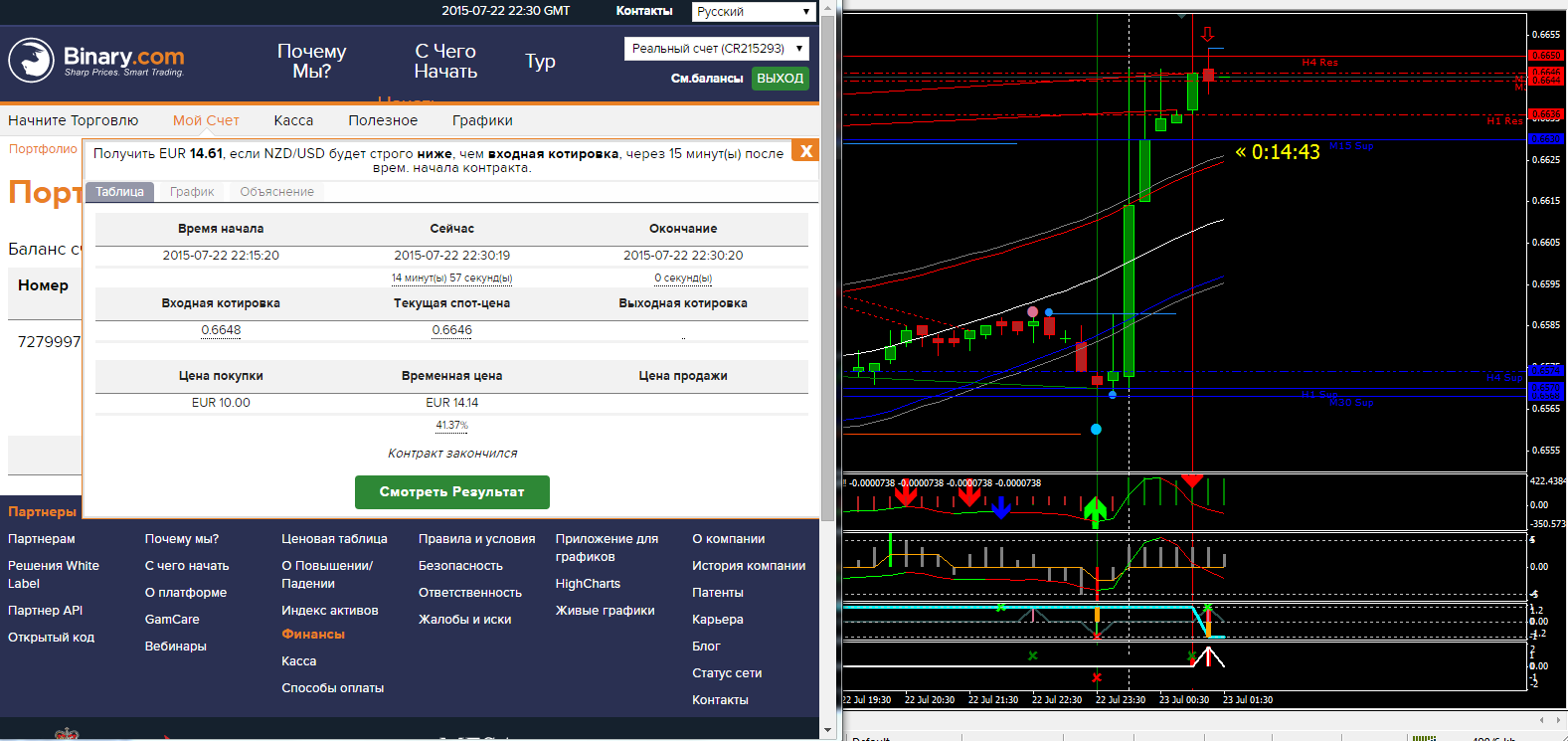Open the О платформе footer link
Screen dimensions: 1568x741
point(186,593)
